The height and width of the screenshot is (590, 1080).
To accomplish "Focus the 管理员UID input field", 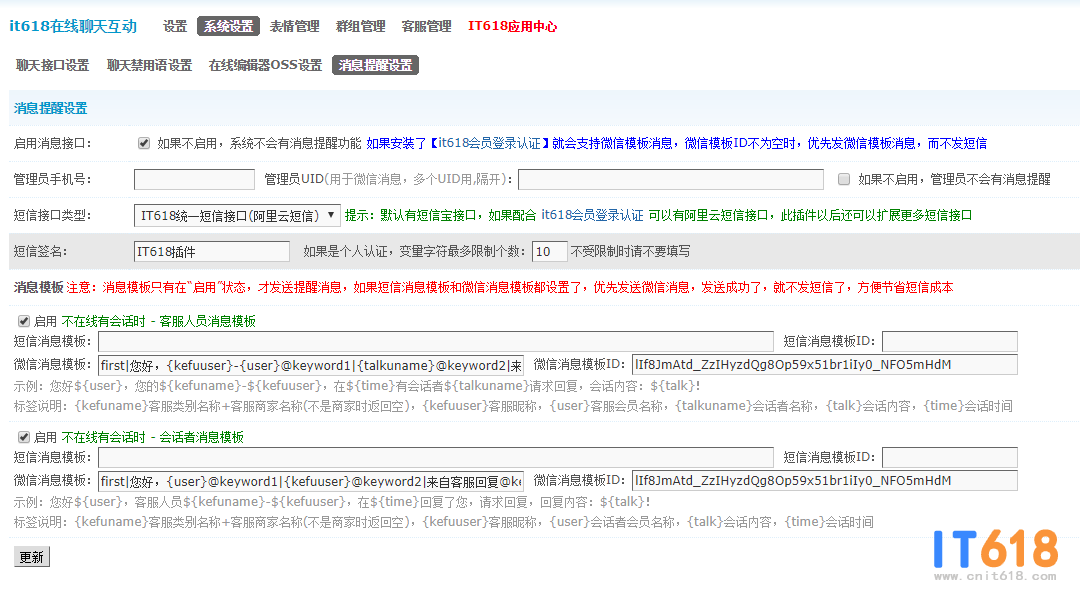I will (x=671, y=180).
